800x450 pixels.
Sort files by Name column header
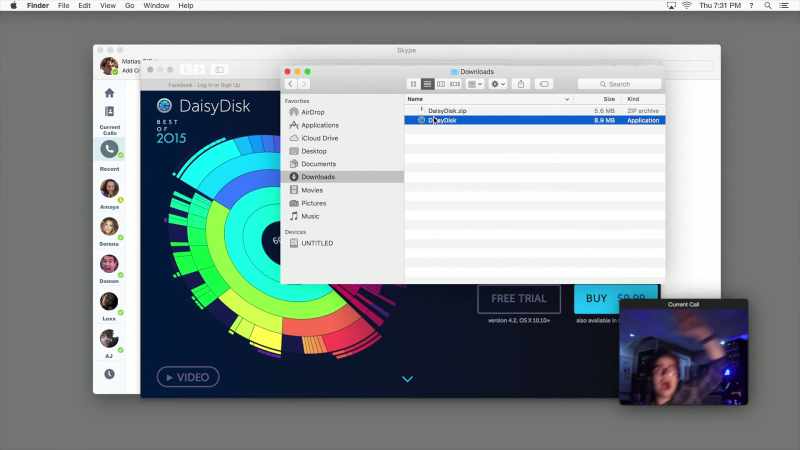415,99
